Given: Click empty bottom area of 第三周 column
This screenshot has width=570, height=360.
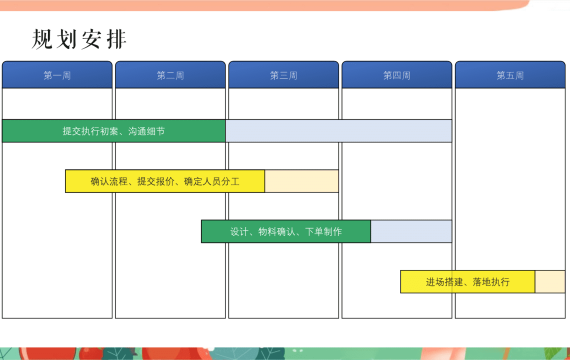Looking at the screenshot, I should click(x=284, y=280).
